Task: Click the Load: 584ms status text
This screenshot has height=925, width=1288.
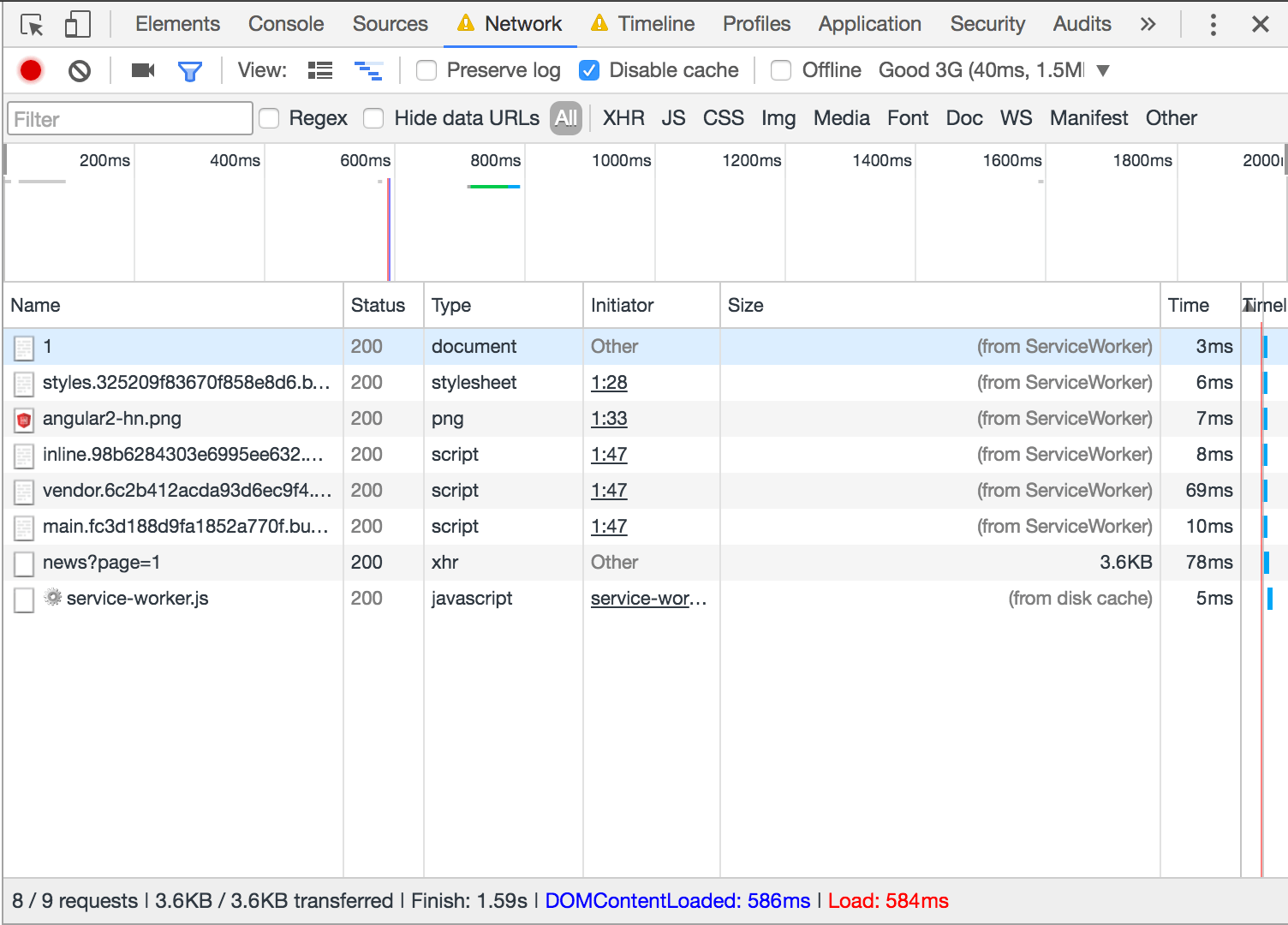Action: point(888,901)
